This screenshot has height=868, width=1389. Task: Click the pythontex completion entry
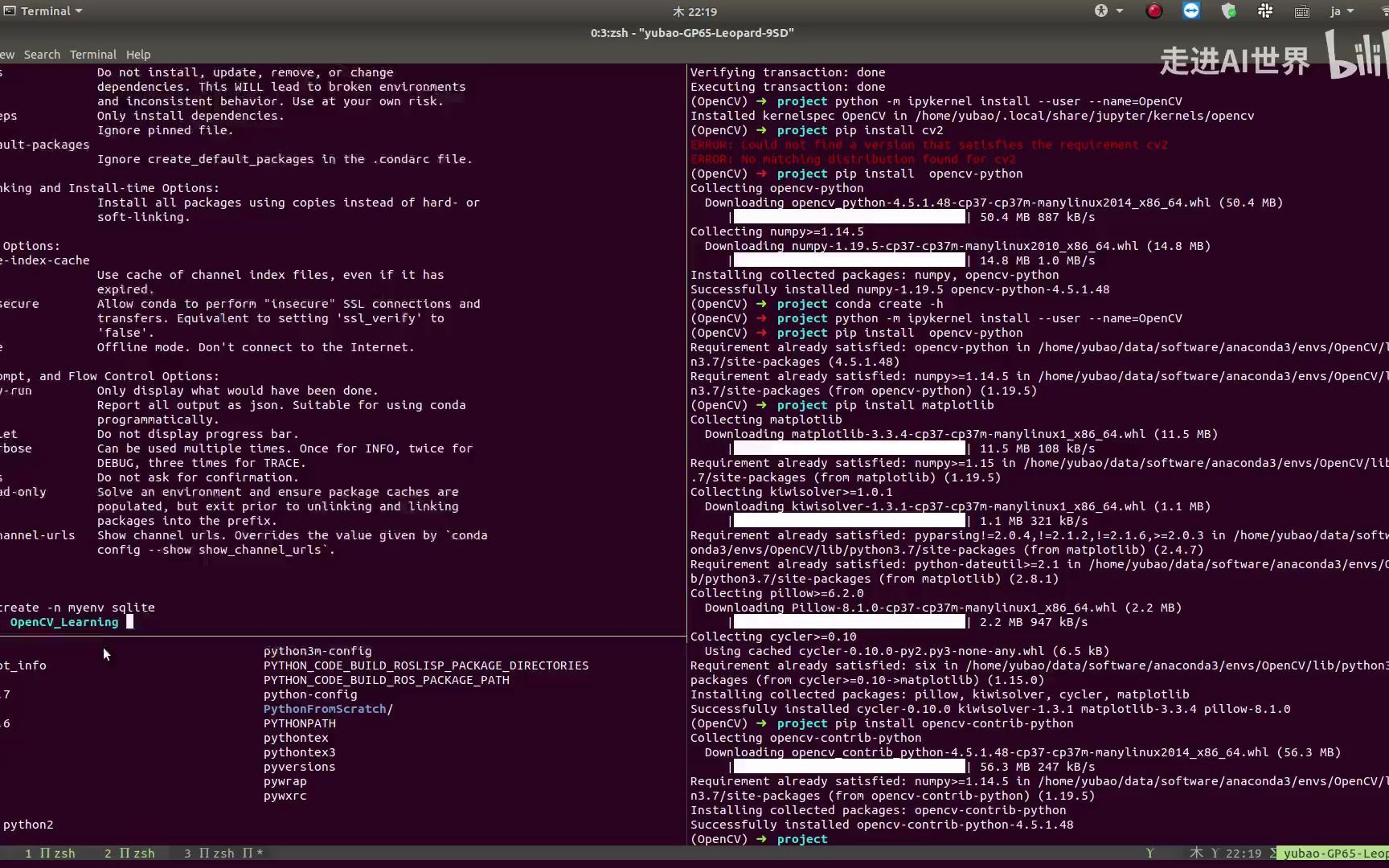click(x=296, y=738)
